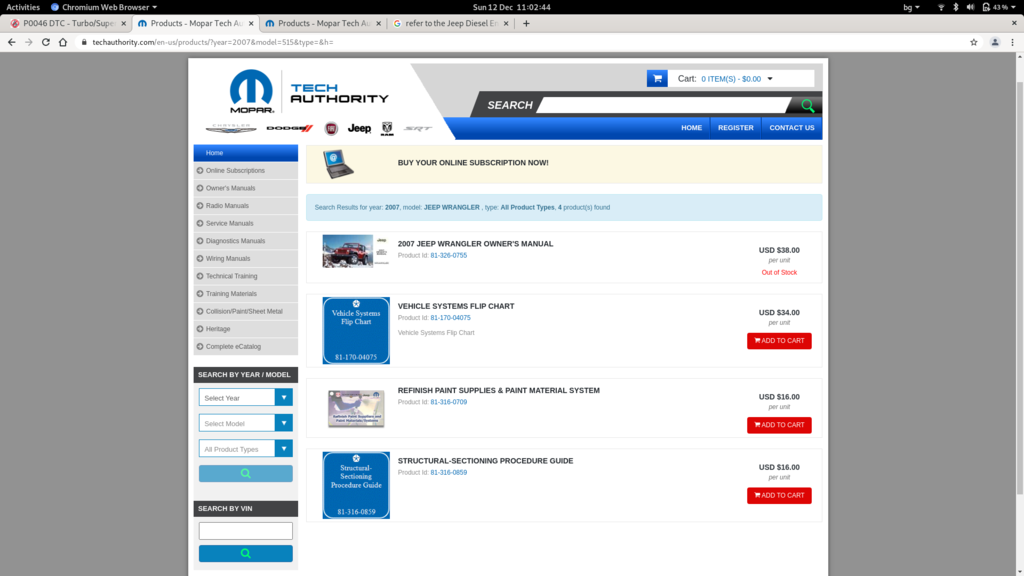Click inside the VIN input field
The image size is (1024, 576).
click(245, 530)
